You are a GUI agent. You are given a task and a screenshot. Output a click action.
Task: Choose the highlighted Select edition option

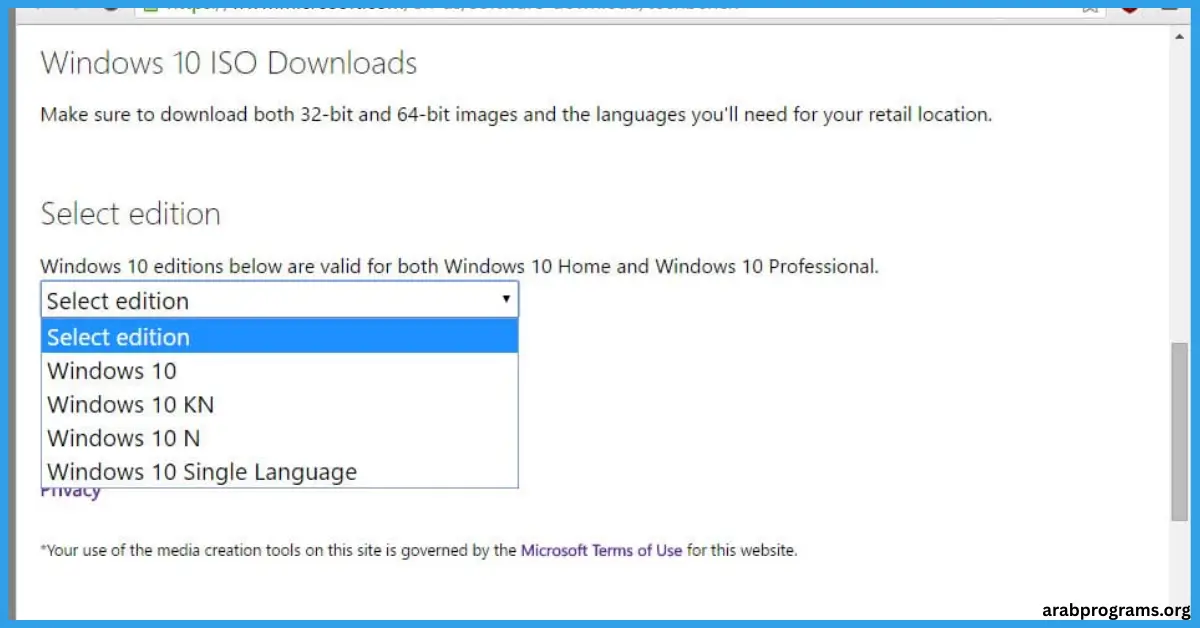tap(280, 337)
